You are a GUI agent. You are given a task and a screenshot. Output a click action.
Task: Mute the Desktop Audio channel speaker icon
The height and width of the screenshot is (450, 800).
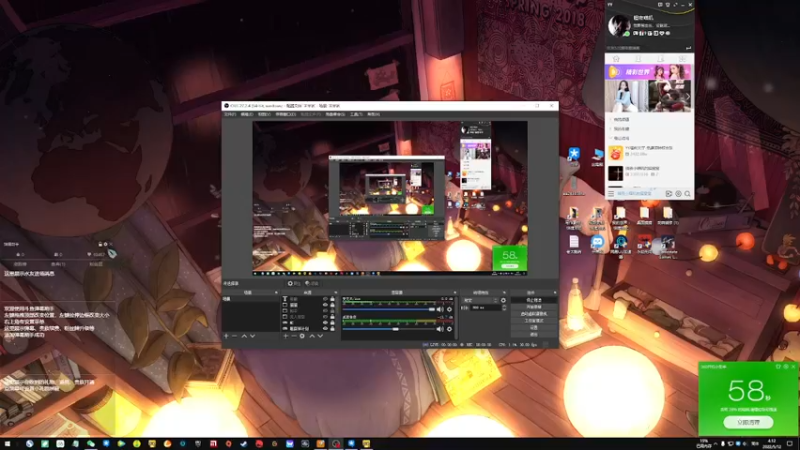(440, 329)
